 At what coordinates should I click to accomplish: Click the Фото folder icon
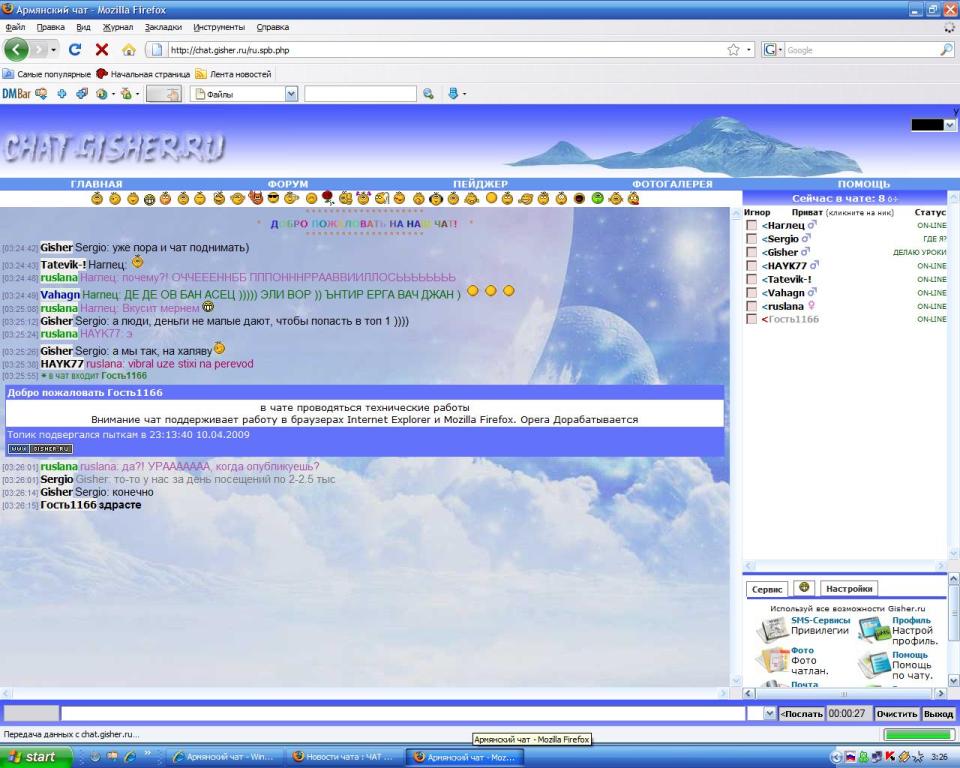click(772, 660)
